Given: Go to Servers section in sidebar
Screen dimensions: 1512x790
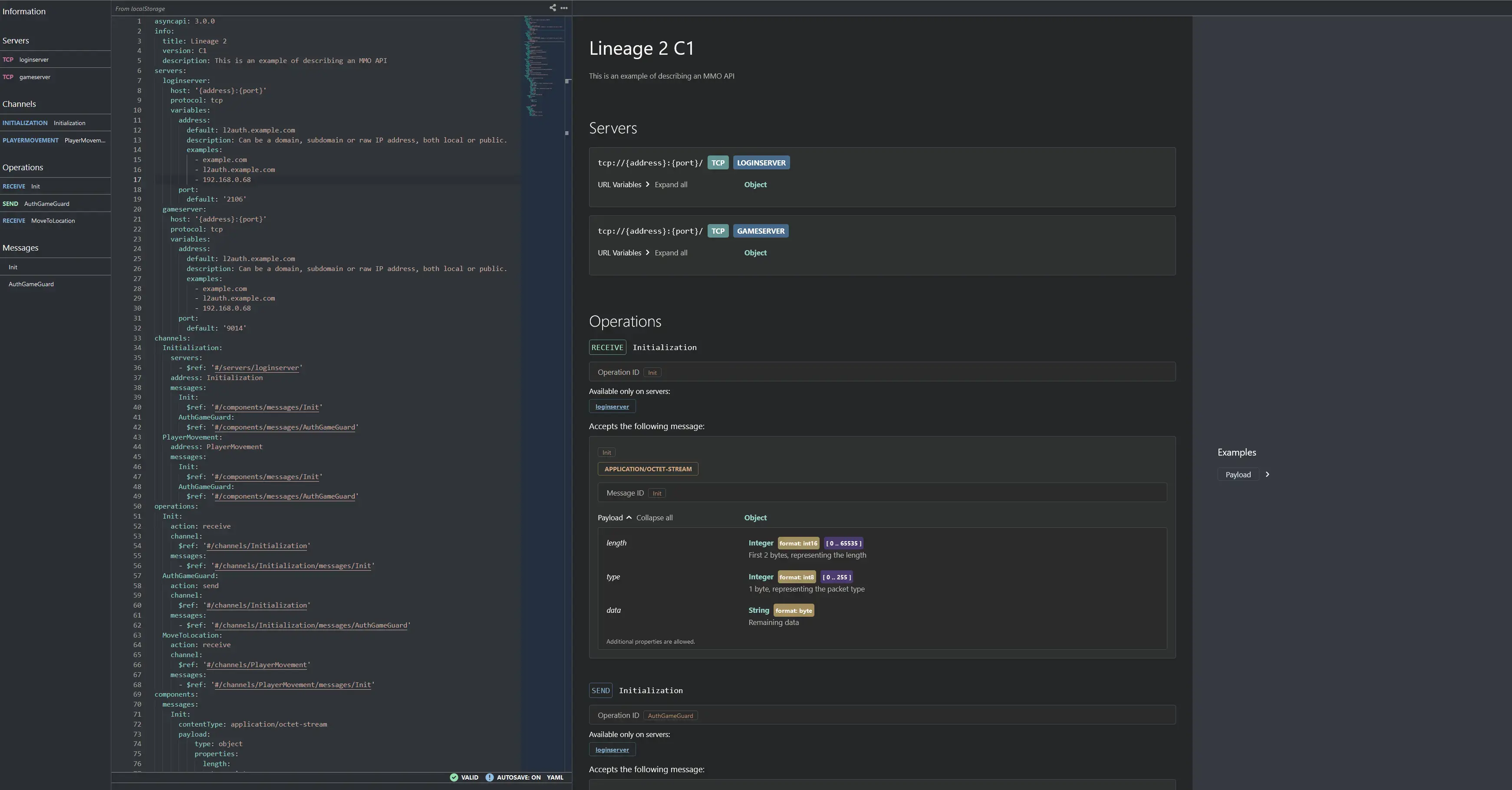Looking at the screenshot, I should point(16,40).
